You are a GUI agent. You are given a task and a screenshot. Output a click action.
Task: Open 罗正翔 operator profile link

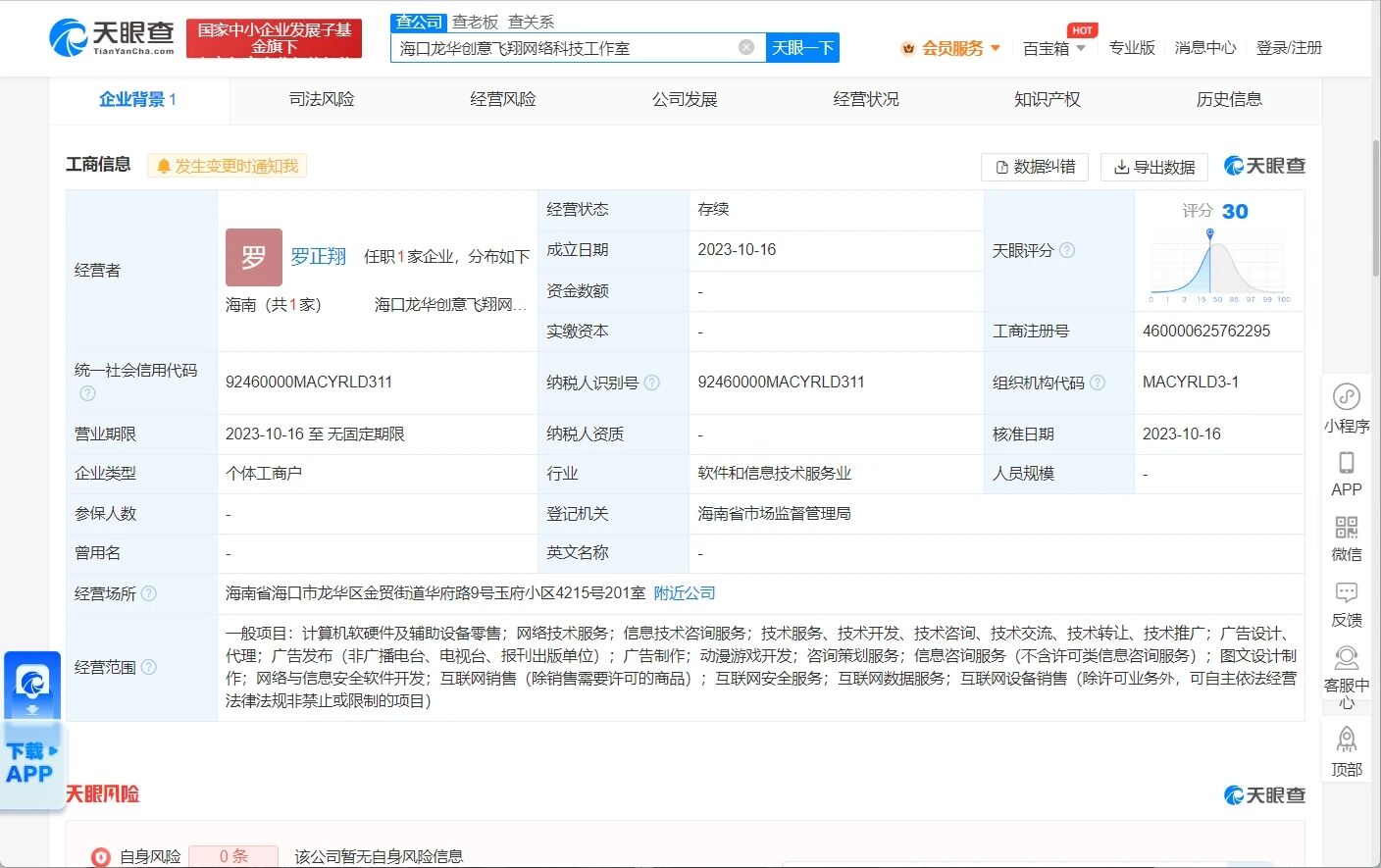tap(319, 256)
